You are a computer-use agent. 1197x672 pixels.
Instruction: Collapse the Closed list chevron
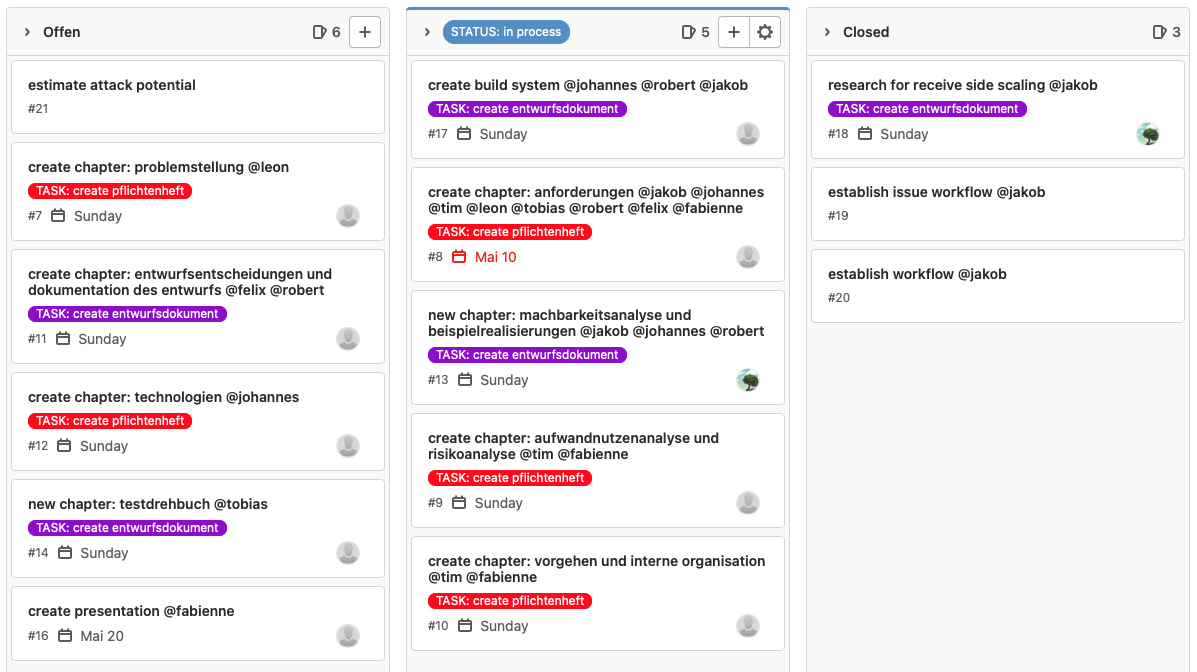click(827, 32)
